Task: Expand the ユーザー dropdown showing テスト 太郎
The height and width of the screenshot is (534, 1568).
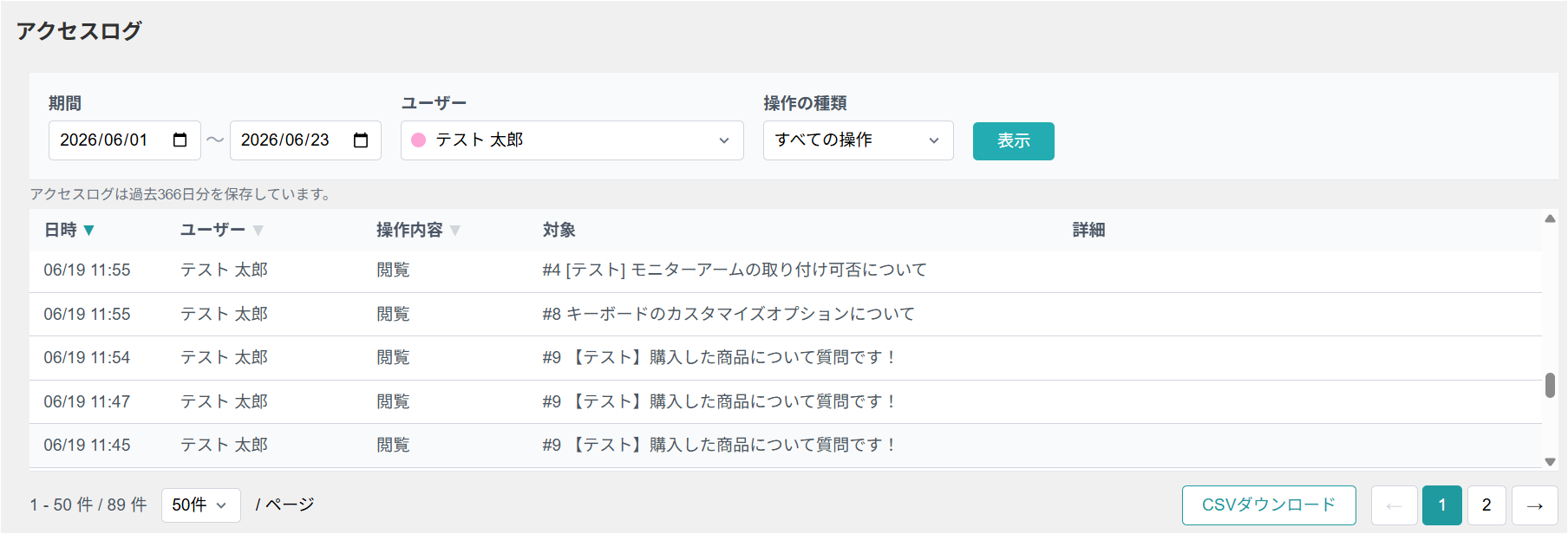Action: coord(572,140)
